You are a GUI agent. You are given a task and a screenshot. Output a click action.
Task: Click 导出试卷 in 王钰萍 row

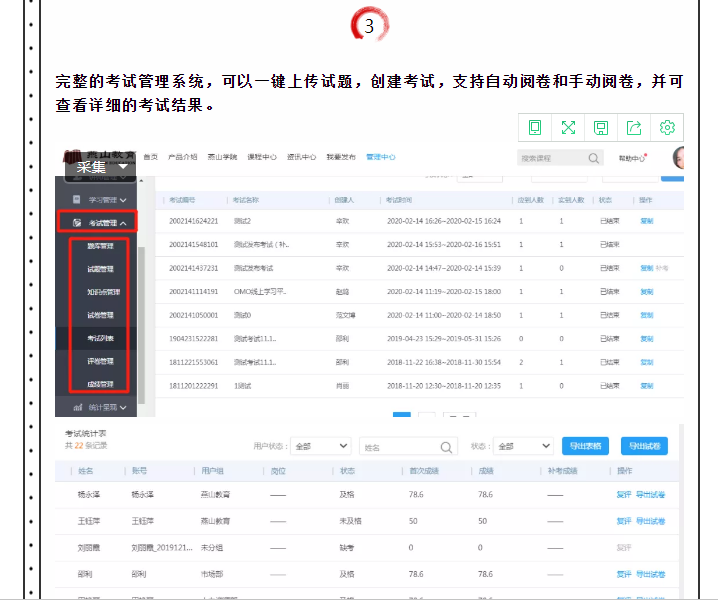click(651, 521)
